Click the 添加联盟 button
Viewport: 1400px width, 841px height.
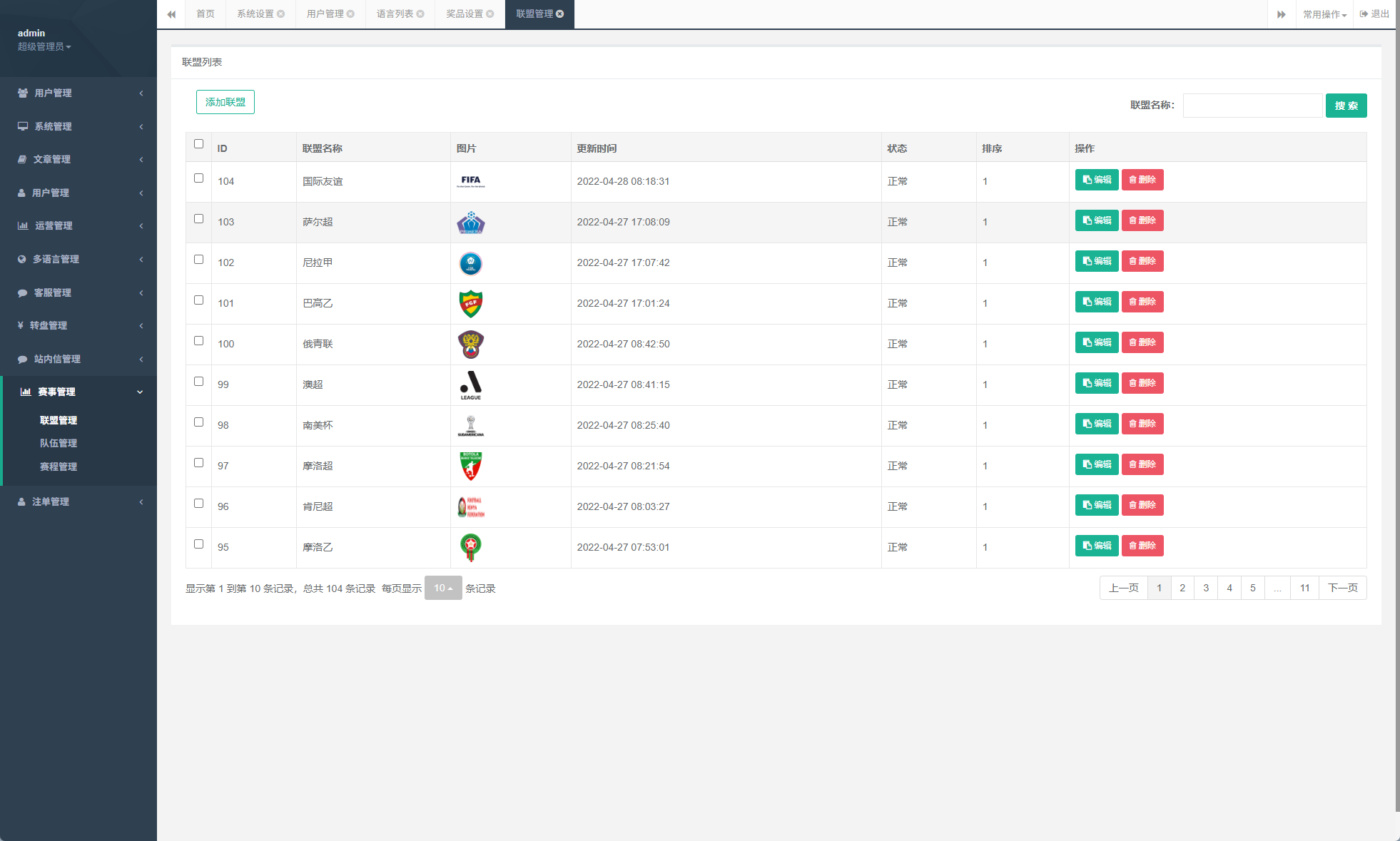click(225, 103)
